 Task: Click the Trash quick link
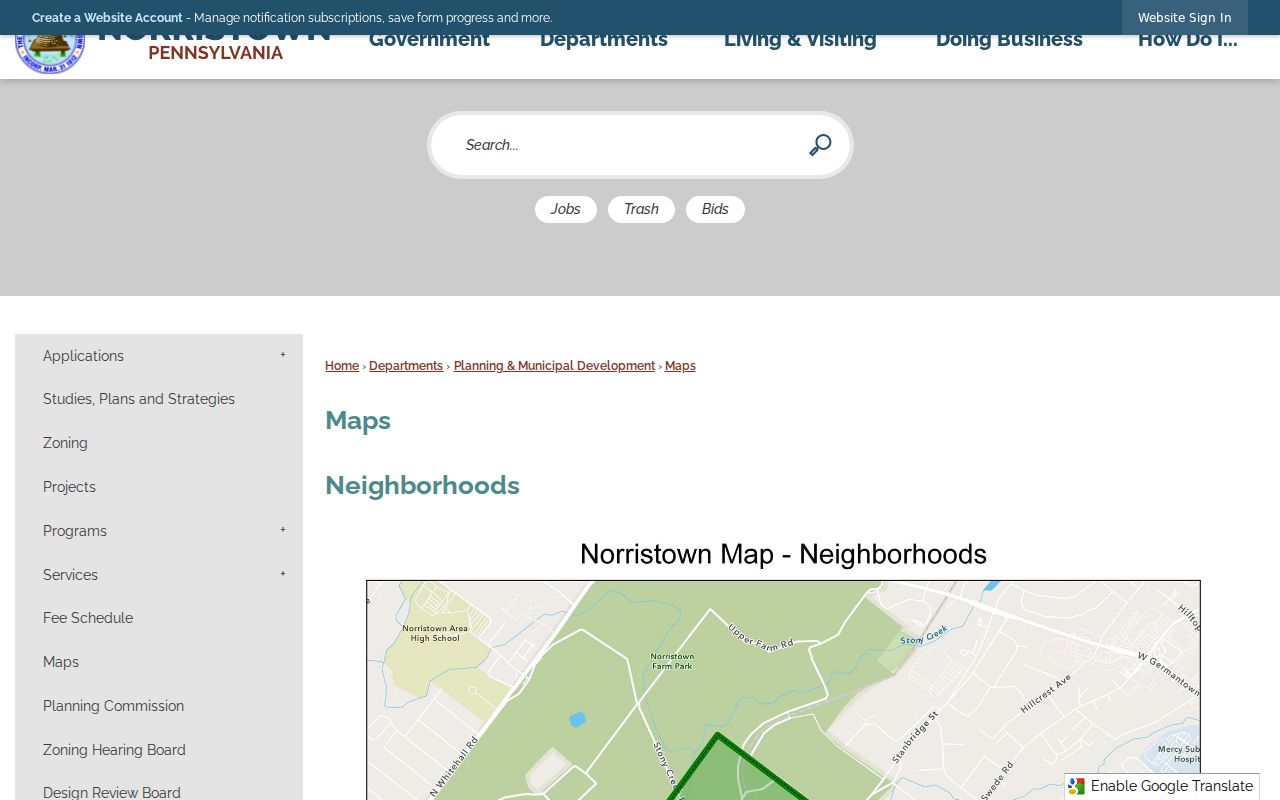(641, 209)
